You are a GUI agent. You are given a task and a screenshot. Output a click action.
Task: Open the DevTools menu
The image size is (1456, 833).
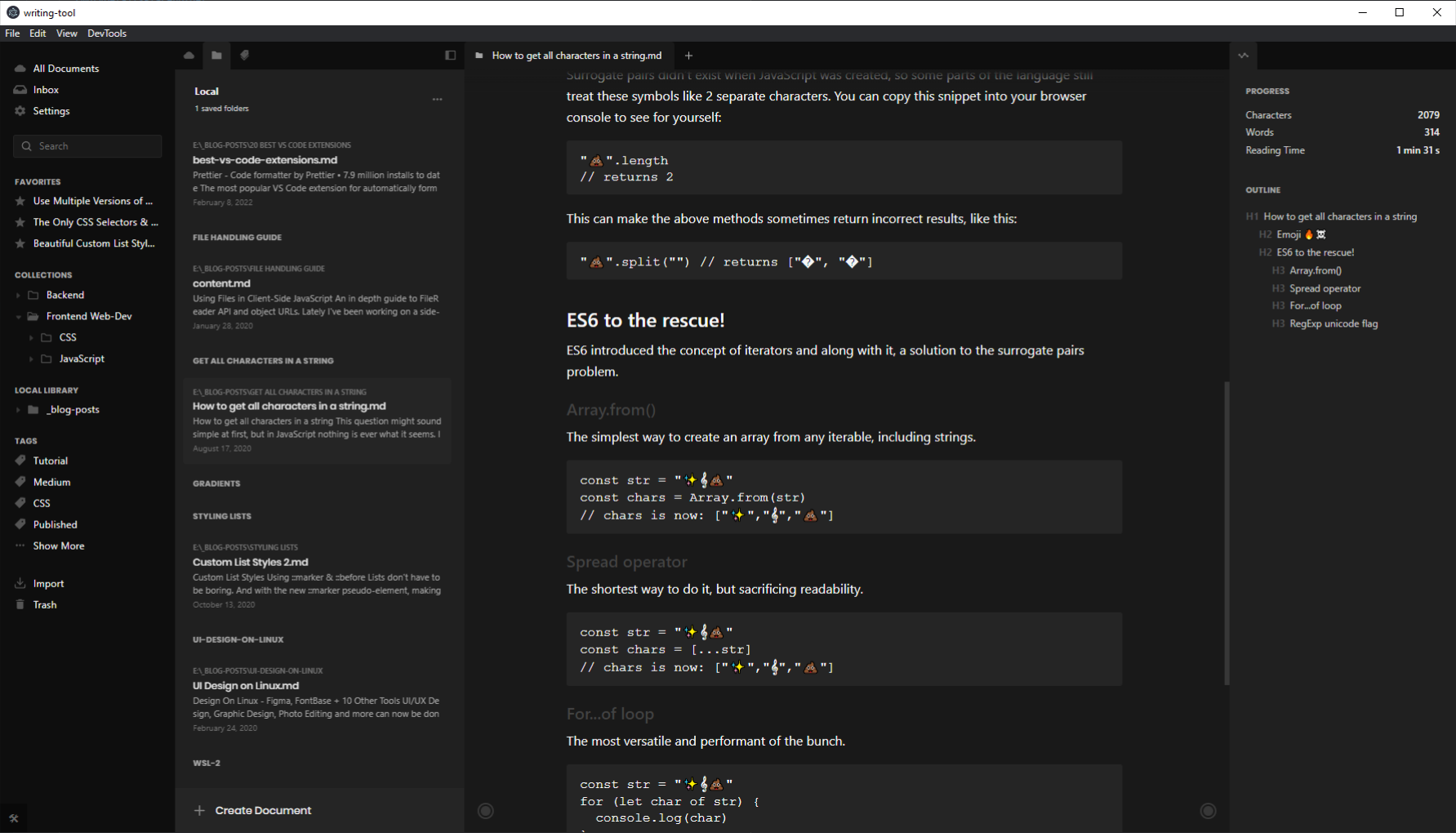coord(107,33)
